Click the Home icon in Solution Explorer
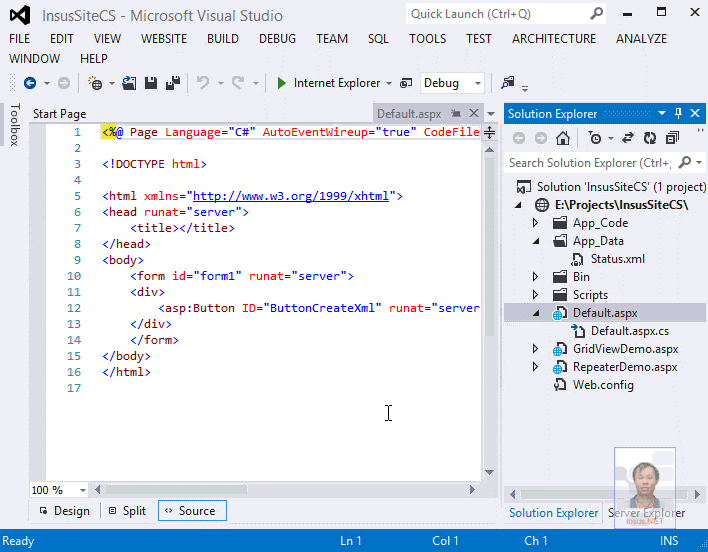 click(x=564, y=138)
